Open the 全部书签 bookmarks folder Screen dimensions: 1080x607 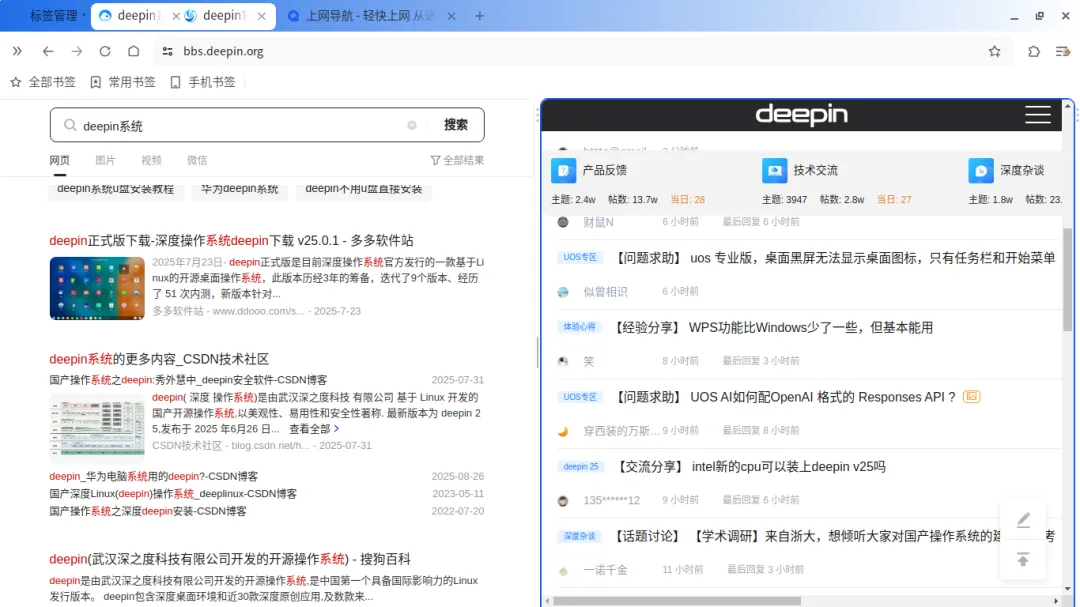click(x=43, y=82)
